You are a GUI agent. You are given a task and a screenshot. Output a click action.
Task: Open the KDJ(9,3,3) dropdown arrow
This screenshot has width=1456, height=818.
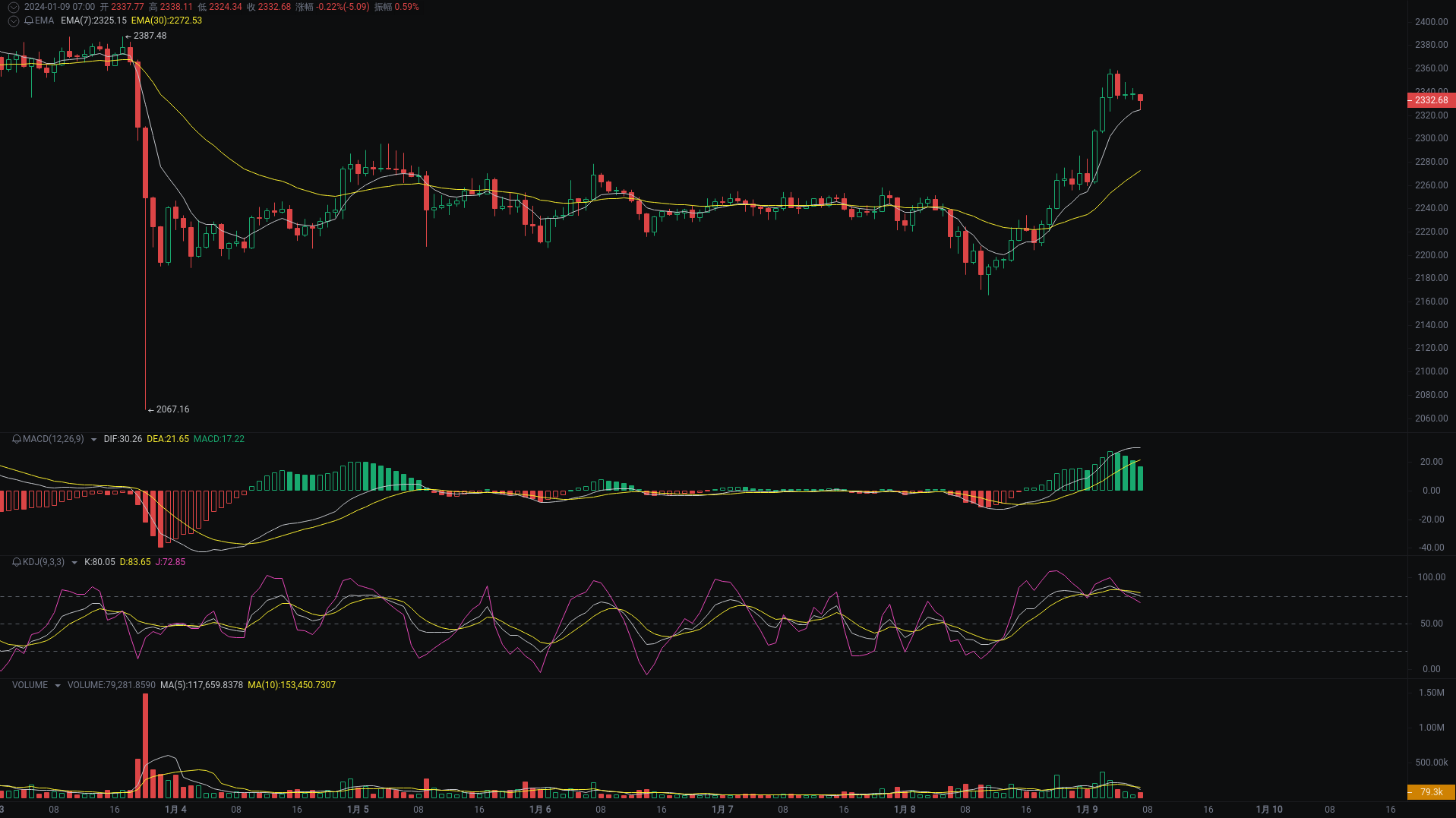point(74,562)
